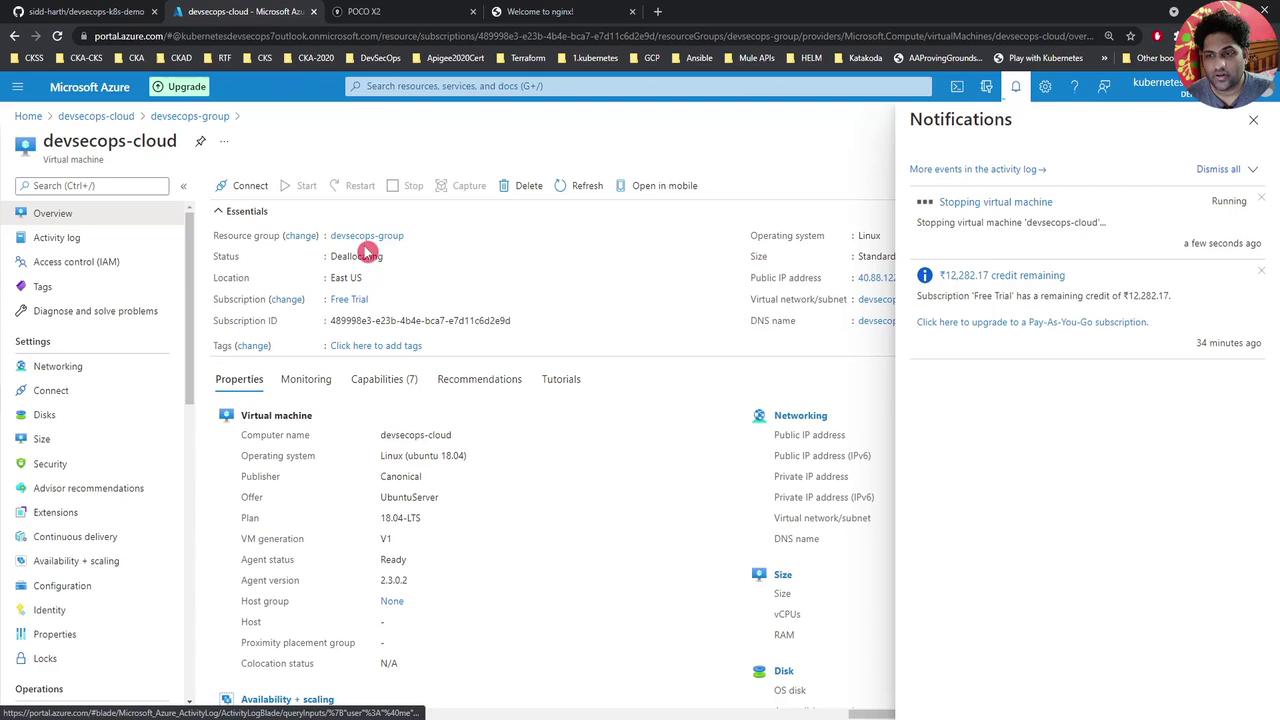Focus the Search resources input field
1280x720 pixels.
[640, 86]
